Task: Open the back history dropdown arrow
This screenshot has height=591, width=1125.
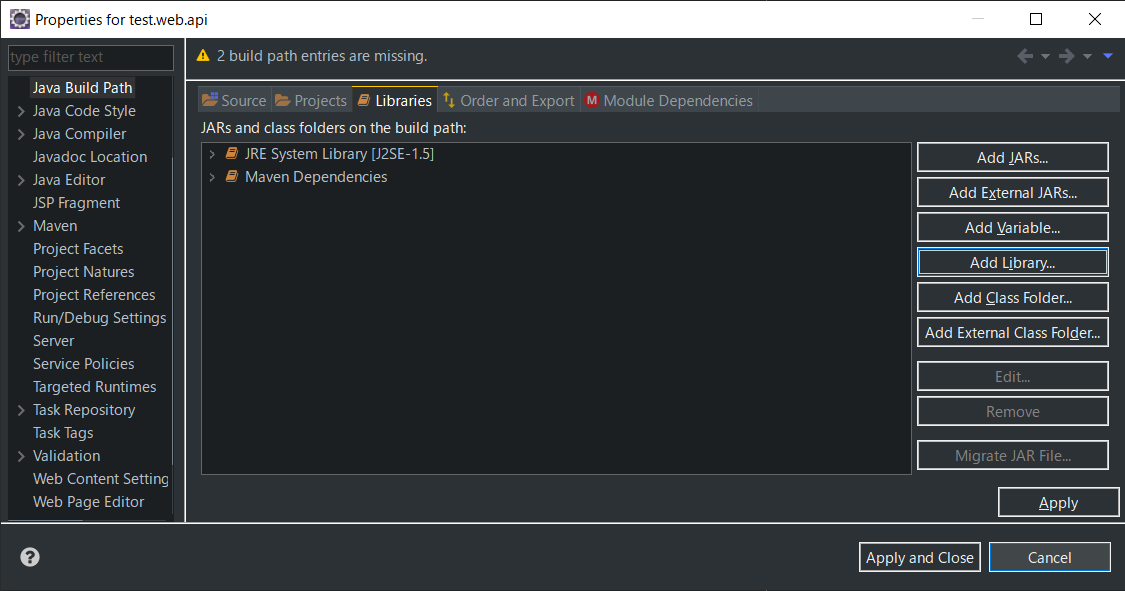Action: (1045, 56)
